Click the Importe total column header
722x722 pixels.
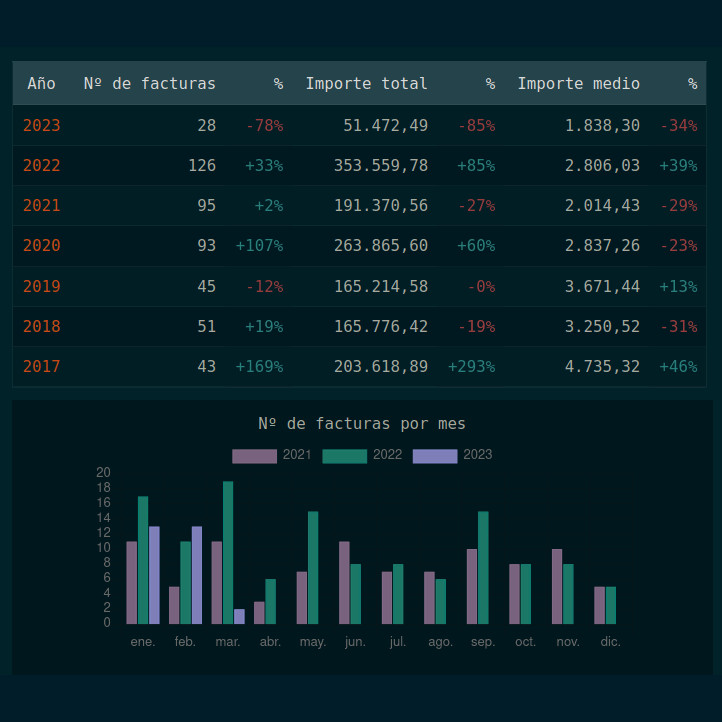coord(366,84)
